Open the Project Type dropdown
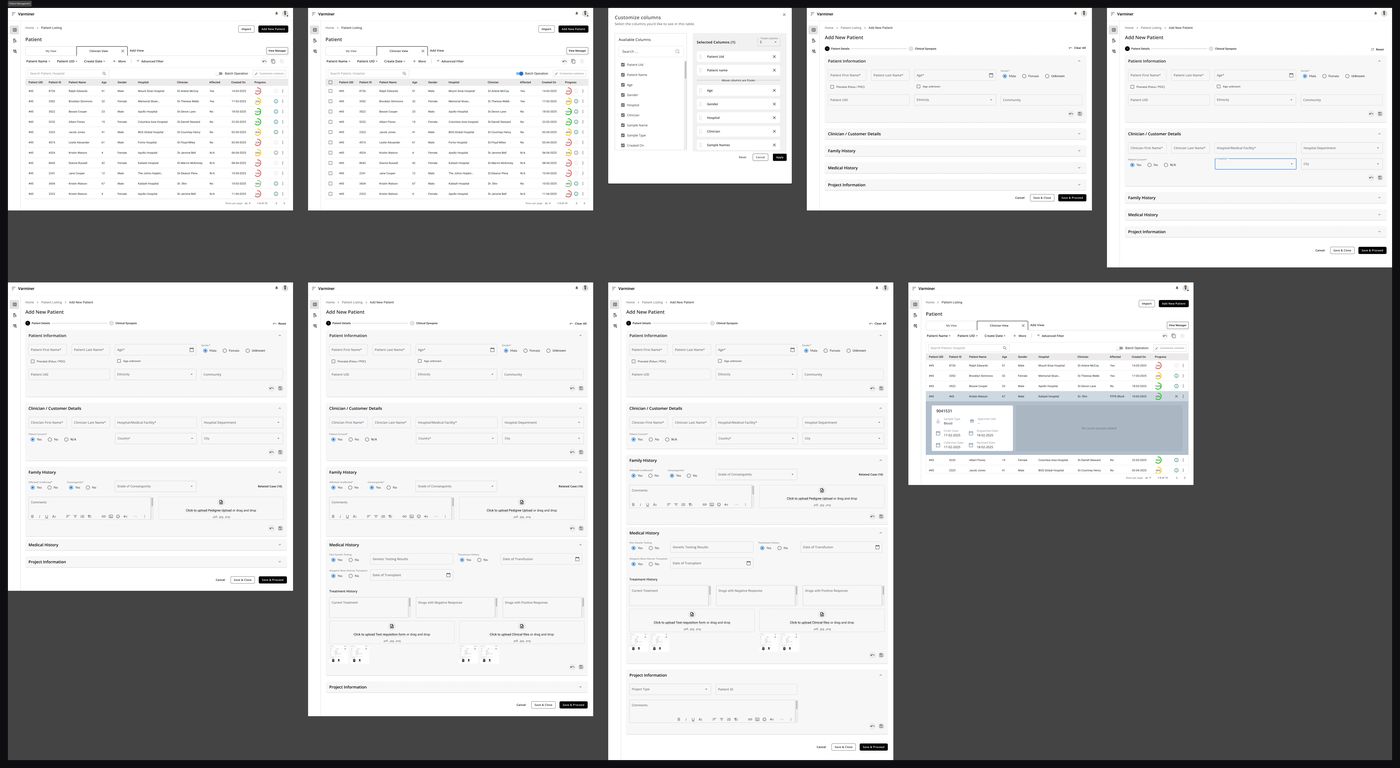The image size is (1400, 768). click(x=668, y=689)
